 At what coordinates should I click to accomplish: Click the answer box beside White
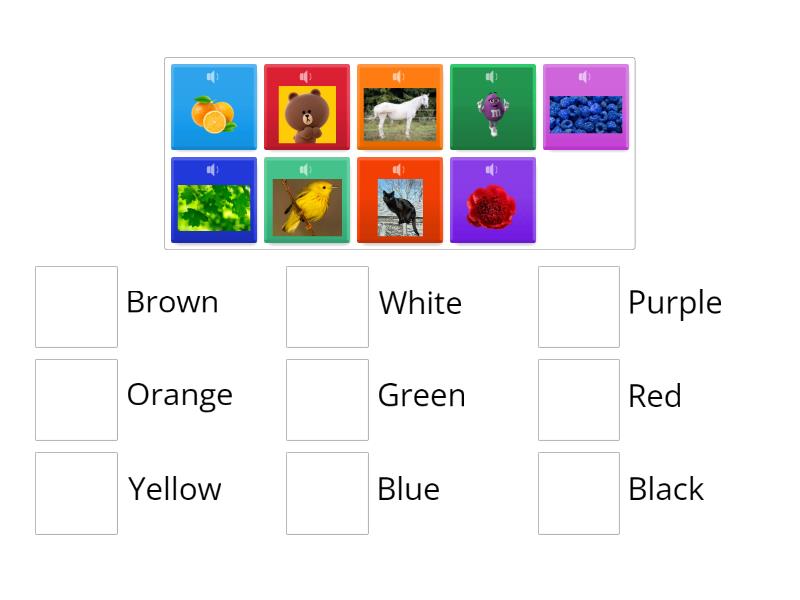(328, 306)
